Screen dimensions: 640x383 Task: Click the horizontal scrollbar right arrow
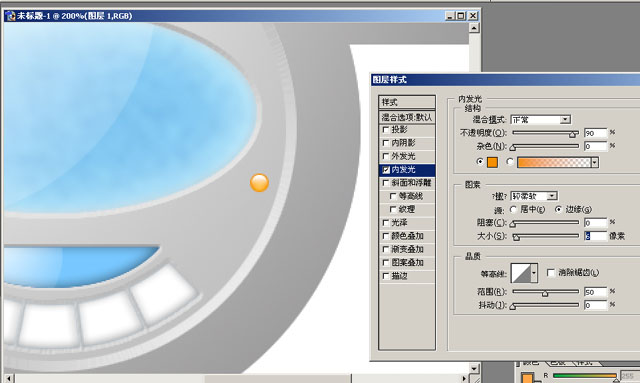[x=464, y=379]
